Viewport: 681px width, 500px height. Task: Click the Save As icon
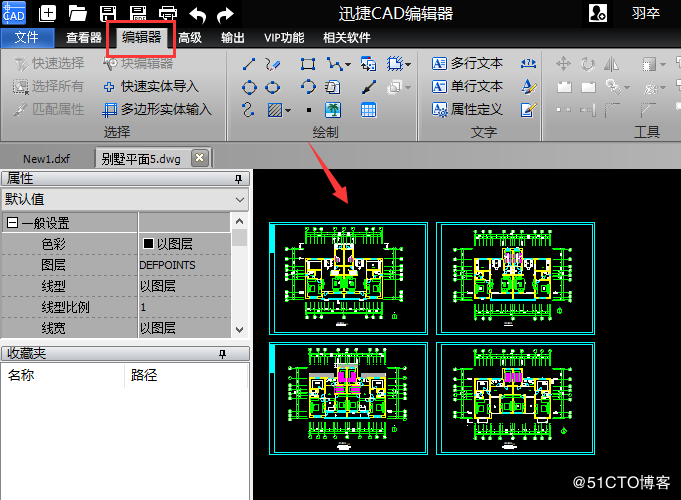click(138, 14)
